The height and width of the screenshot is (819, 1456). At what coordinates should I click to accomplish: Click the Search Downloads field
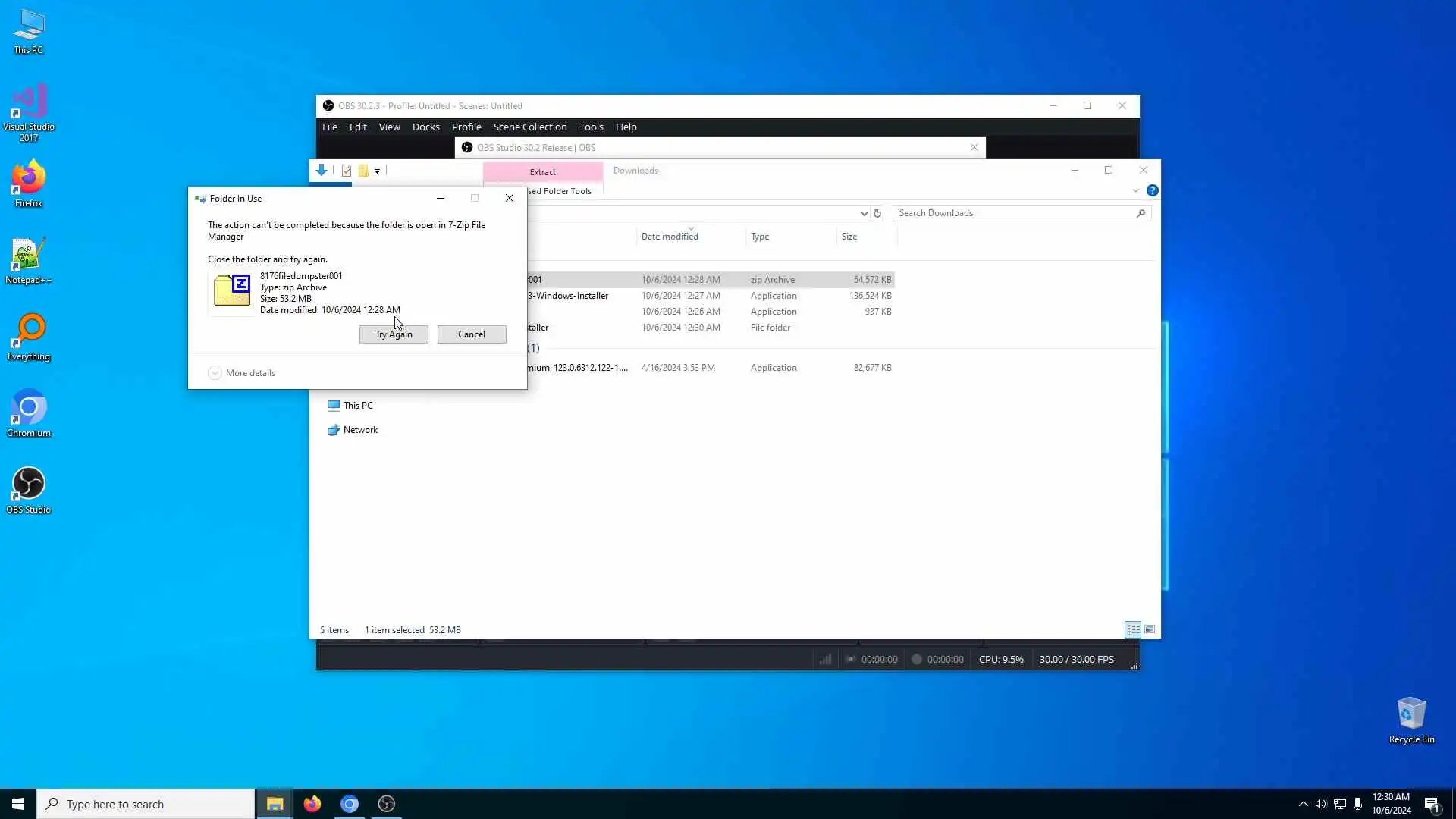pyautogui.click(x=1015, y=213)
